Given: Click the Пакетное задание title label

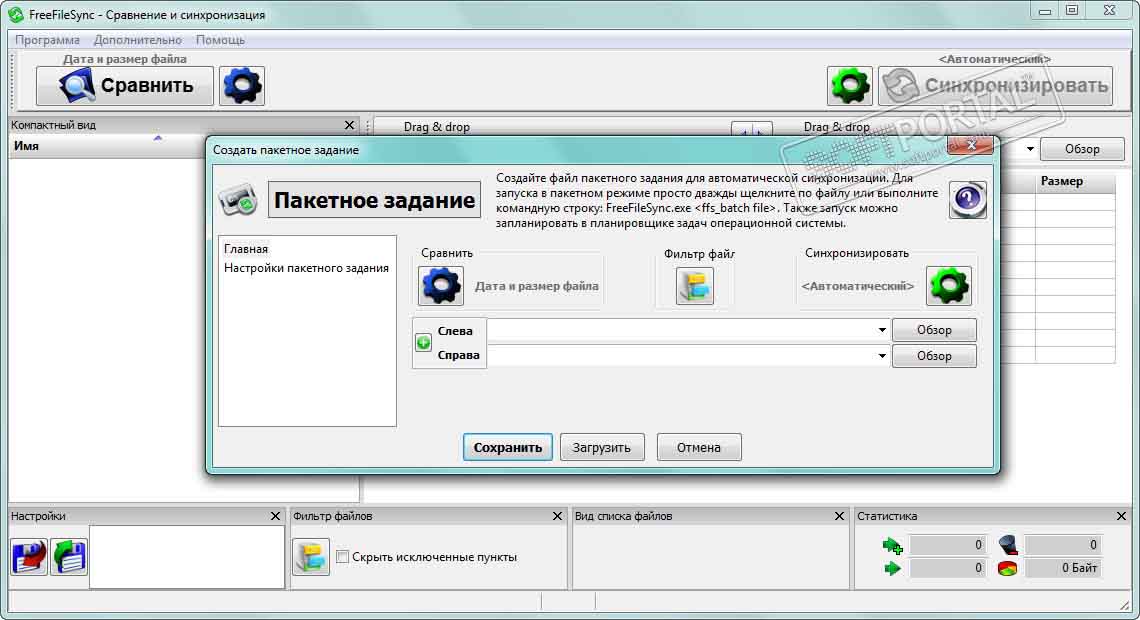Looking at the screenshot, I should [x=374, y=200].
